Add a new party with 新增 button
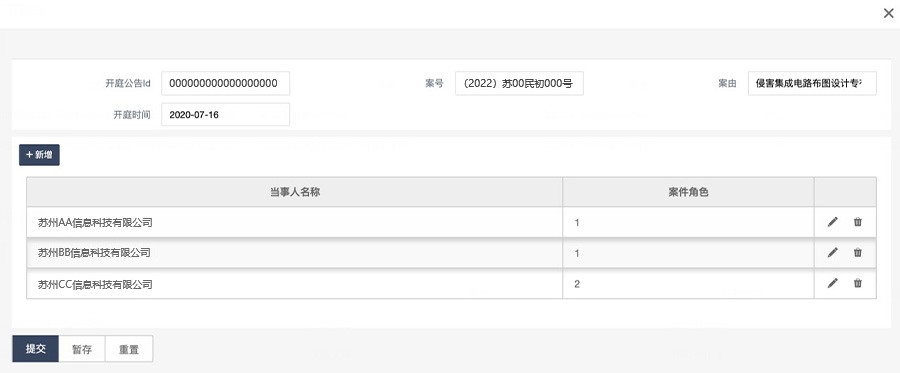The height and width of the screenshot is (373, 900). tap(39, 155)
